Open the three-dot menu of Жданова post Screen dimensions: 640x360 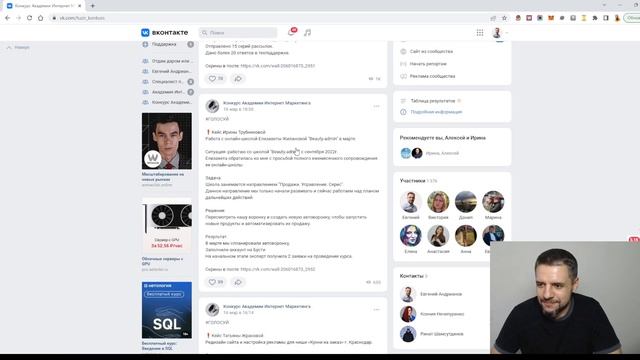click(376, 309)
